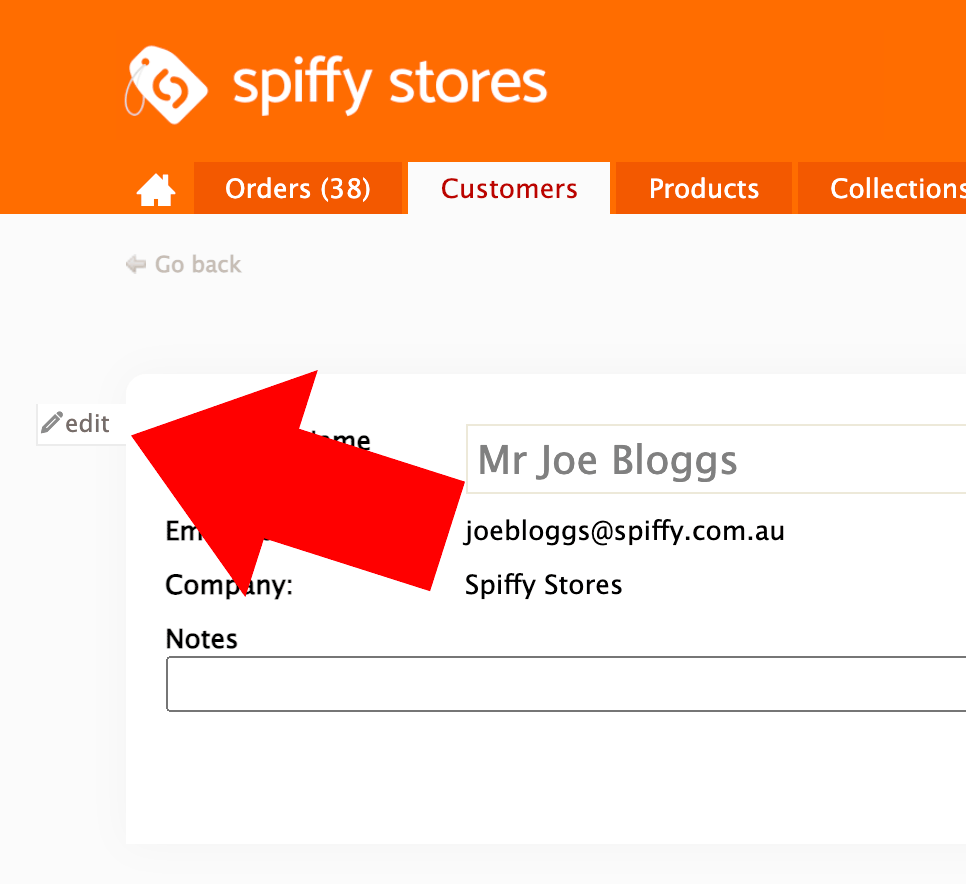The width and height of the screenshot is (966, 884).
Task: Click the left arrow icon beside Go back
Action: click(136, 265)
